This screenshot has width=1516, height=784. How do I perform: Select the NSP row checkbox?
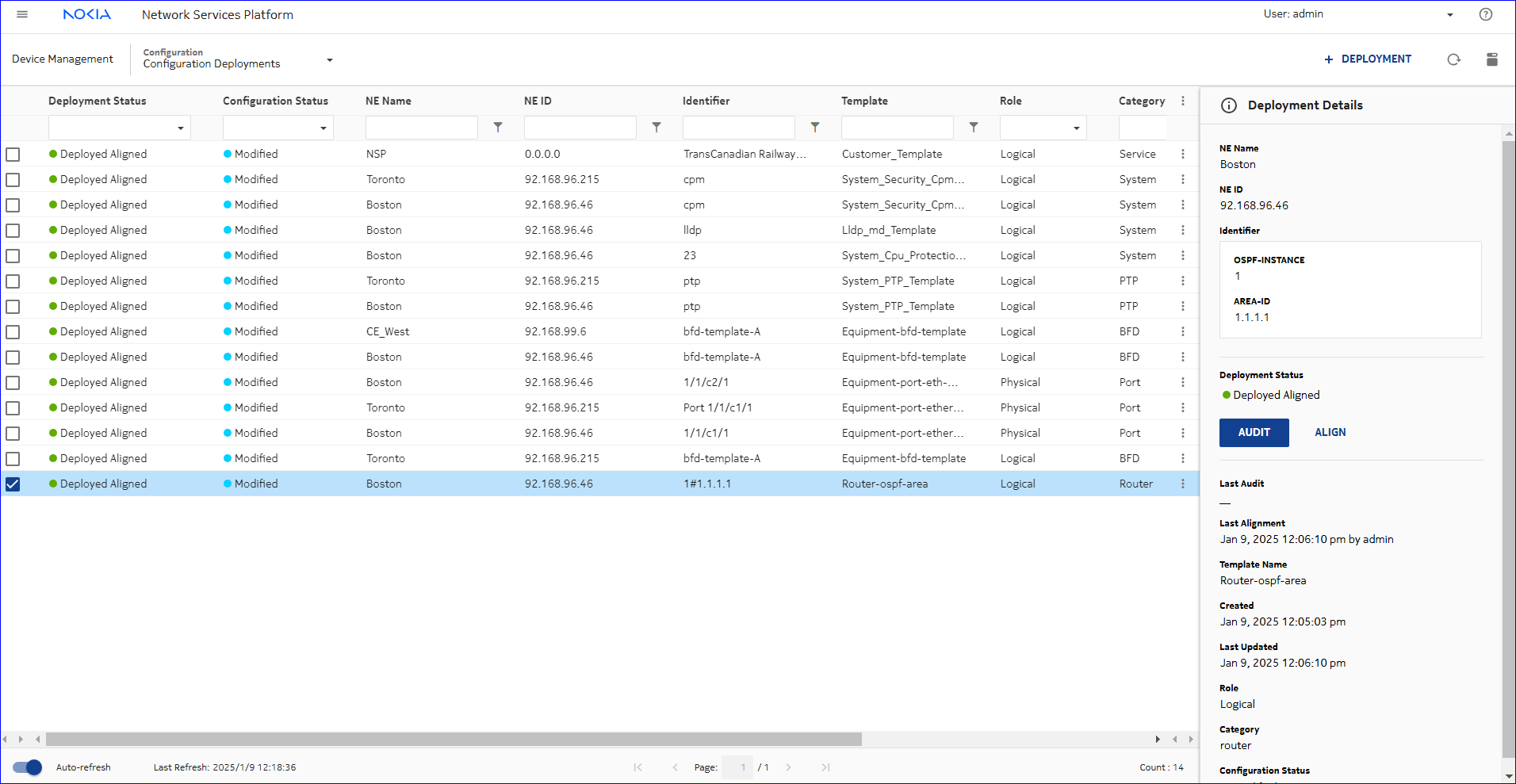pos(13,155)
